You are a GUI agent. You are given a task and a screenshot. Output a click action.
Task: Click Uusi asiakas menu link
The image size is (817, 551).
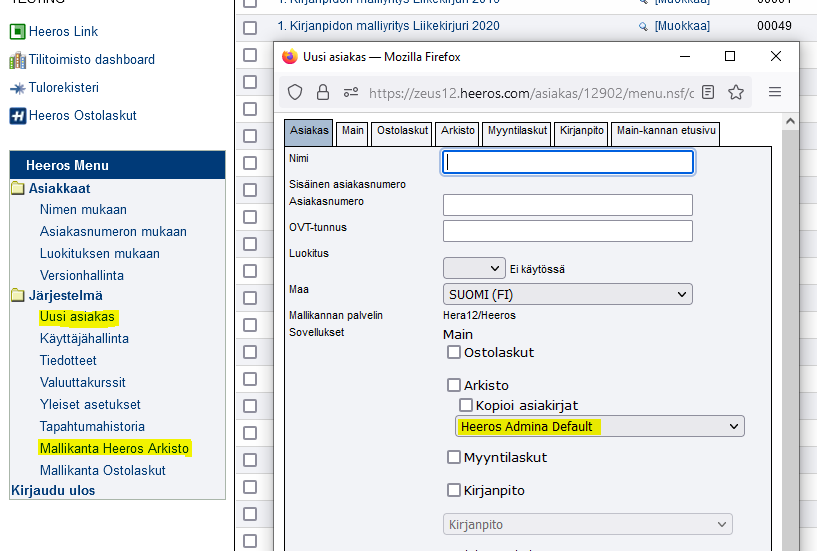(77, 316)
